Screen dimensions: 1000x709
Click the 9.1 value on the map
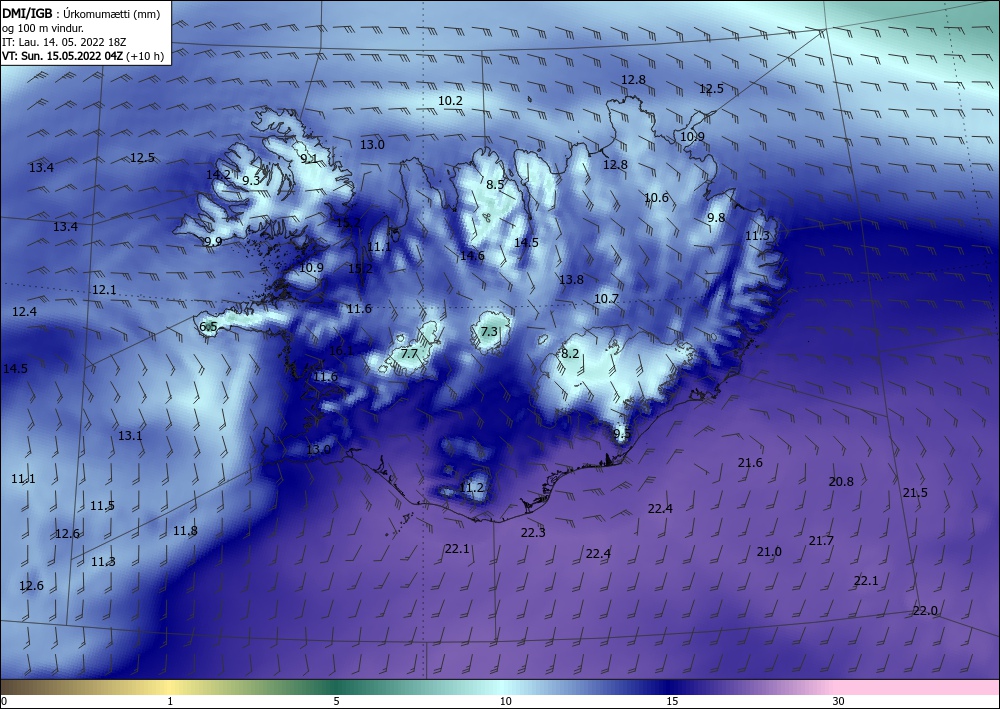(x=309, y=158)
